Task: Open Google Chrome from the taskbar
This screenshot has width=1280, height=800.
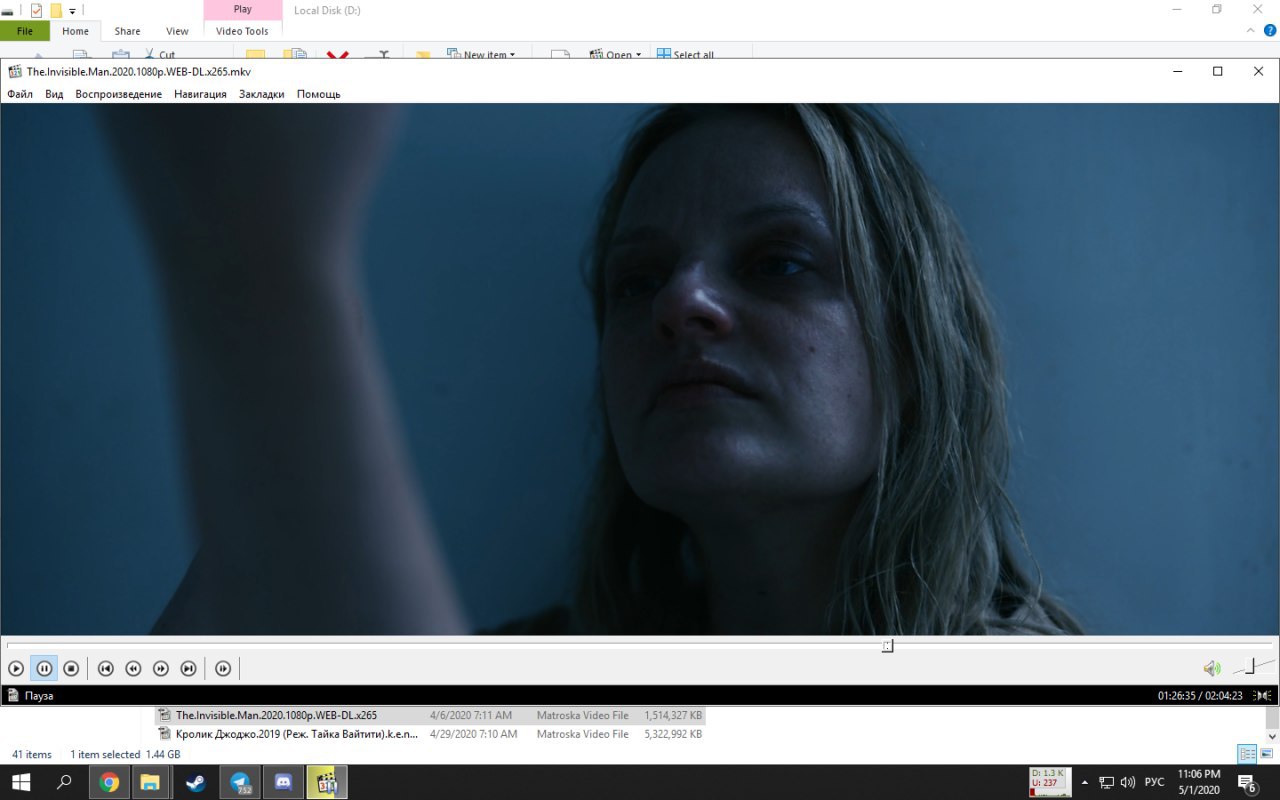Action: coord(109,782)
